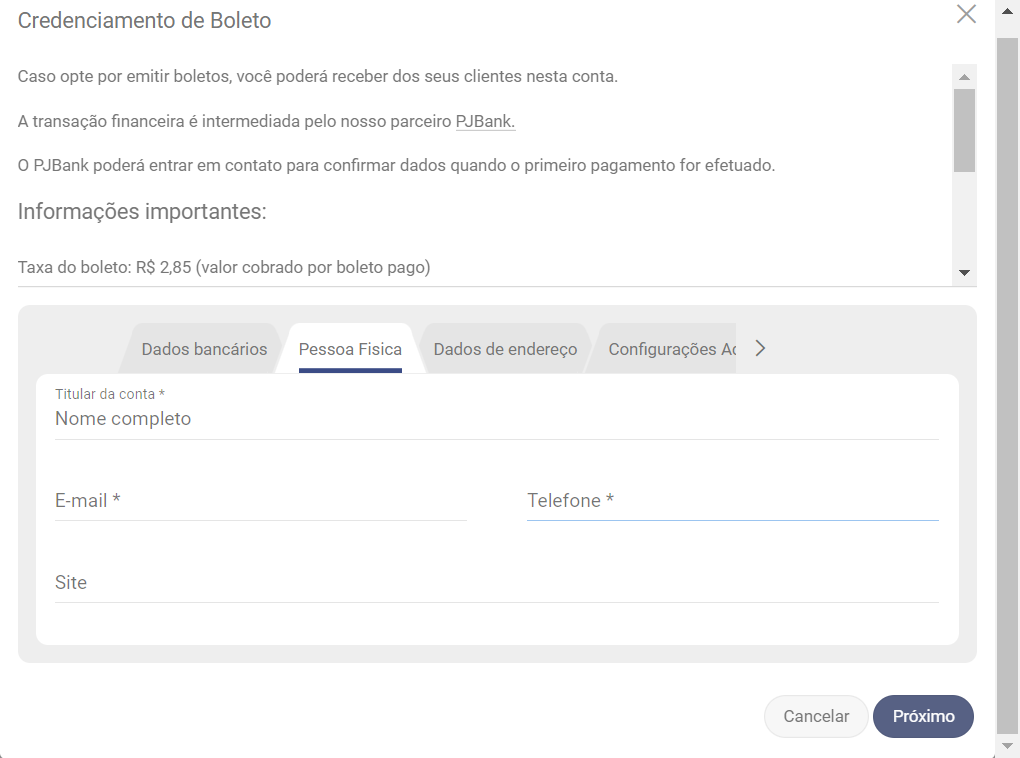This screenshot has width=1020, height=758.
Task: Click the outer page scrollbar down arrow
Action: [x=1008, y=747]
